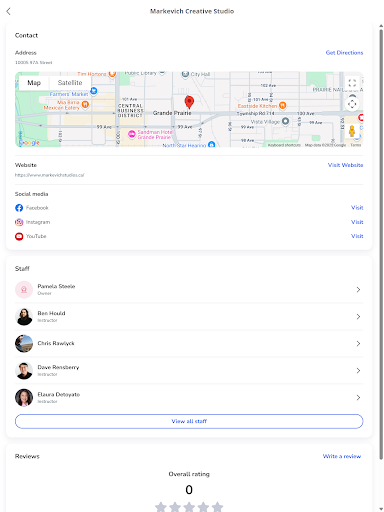Viewport: 384px width, 512px height.
Task: Click the Sandman Hotel map marker
Action: point(132,134)
